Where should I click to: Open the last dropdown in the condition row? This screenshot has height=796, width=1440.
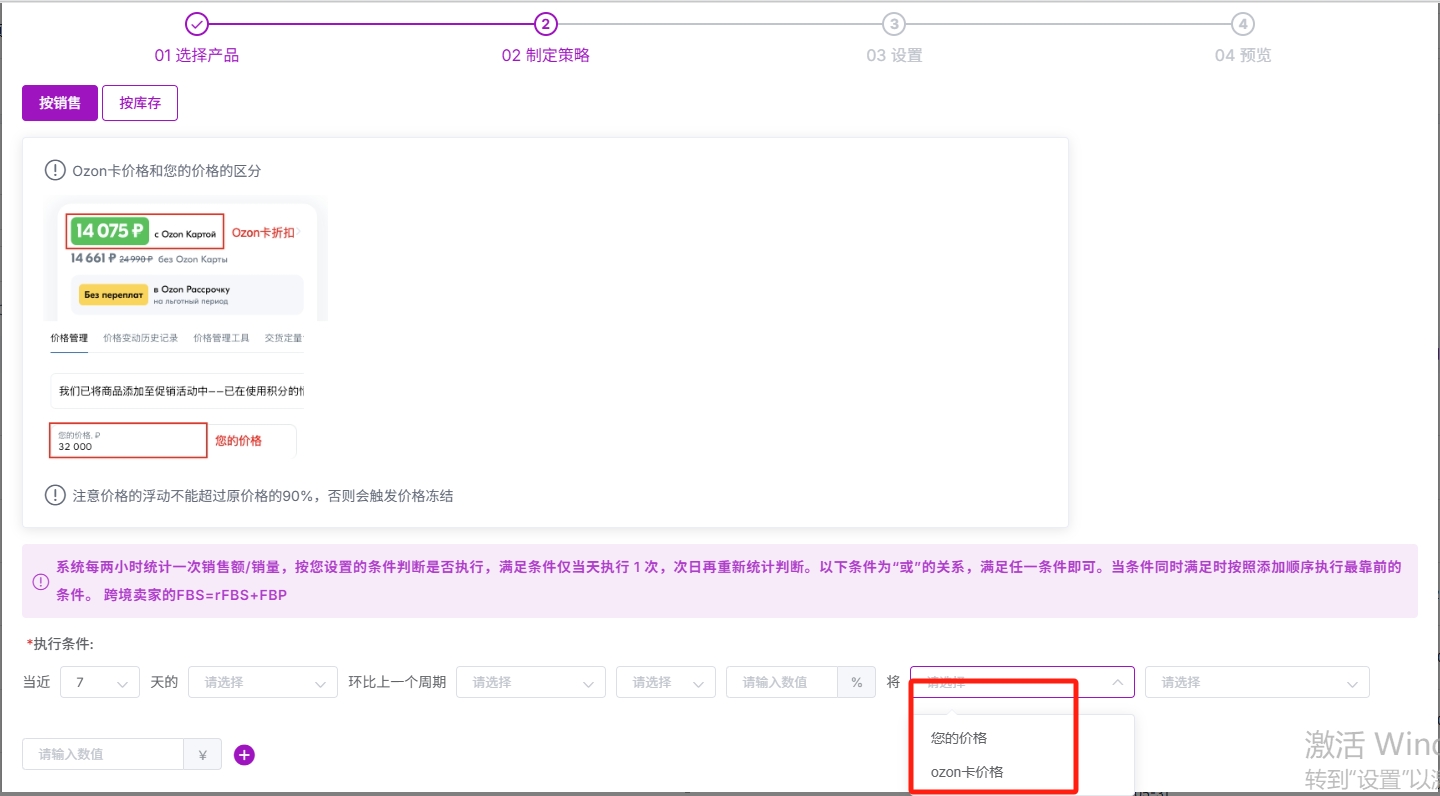click(x=1256, y=682)
